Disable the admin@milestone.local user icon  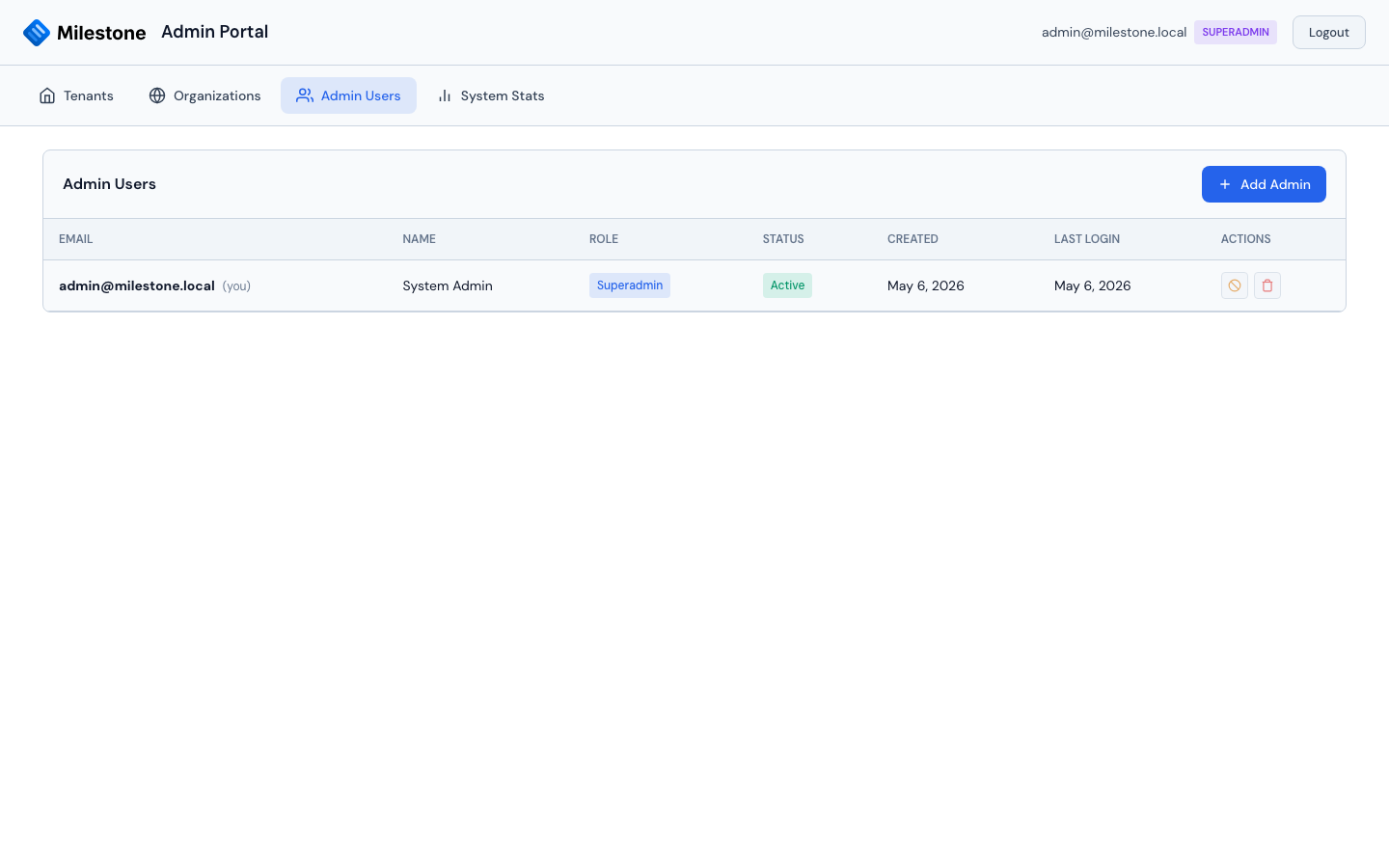point(1235,285)
